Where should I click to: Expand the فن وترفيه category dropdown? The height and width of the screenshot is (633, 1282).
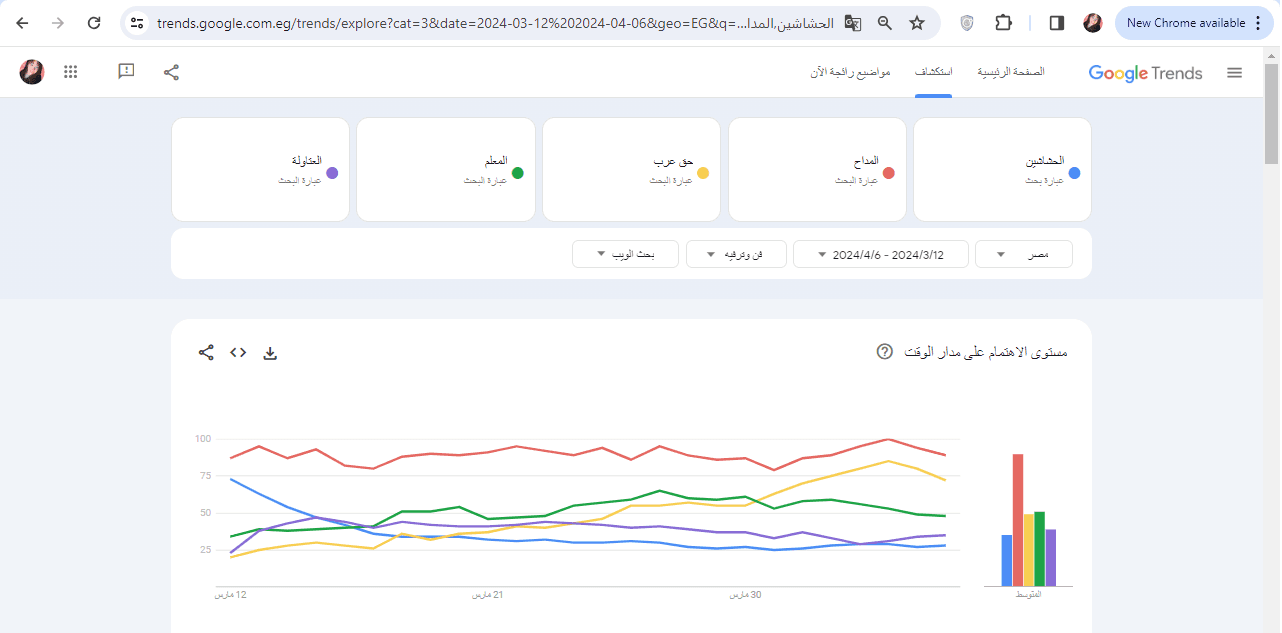[x=736, y=254]
